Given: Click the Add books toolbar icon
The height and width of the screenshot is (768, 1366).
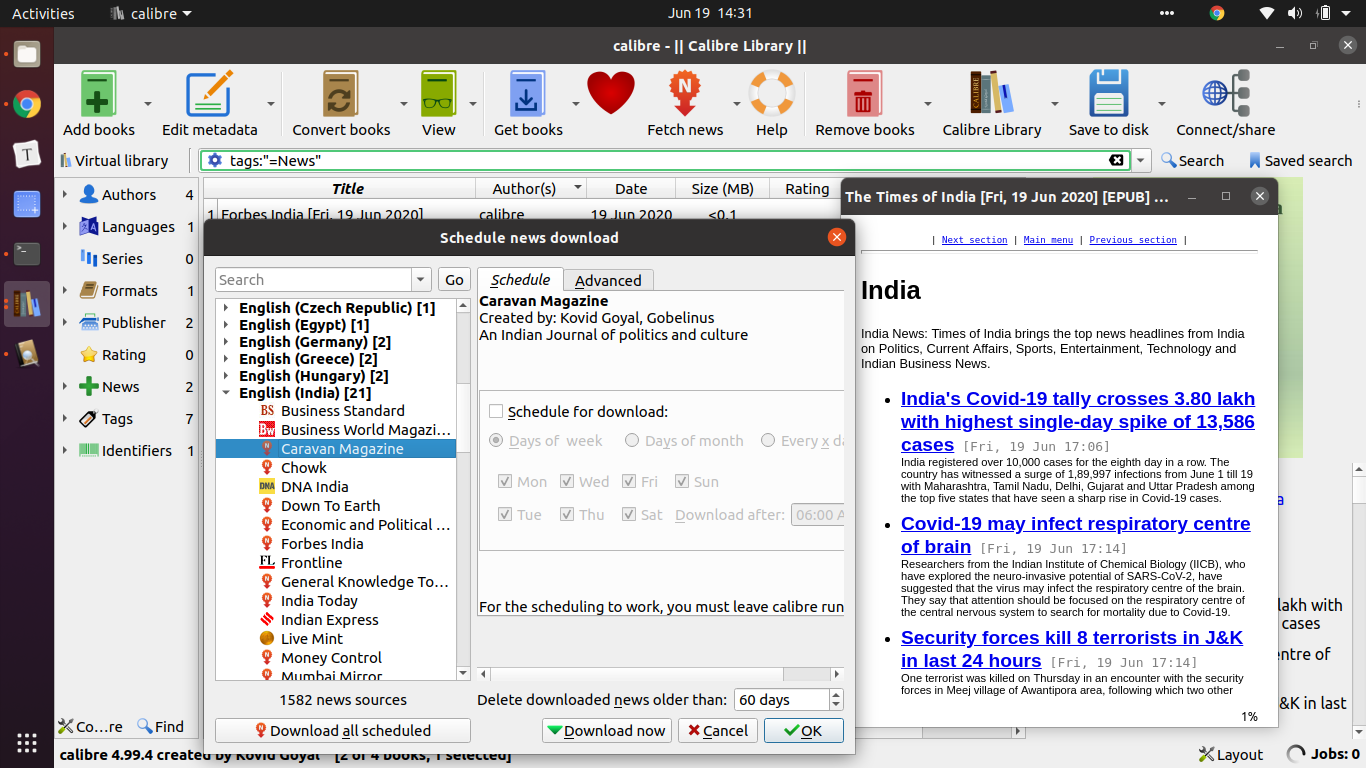Looking at the screenshot, I should pos(99,95).
